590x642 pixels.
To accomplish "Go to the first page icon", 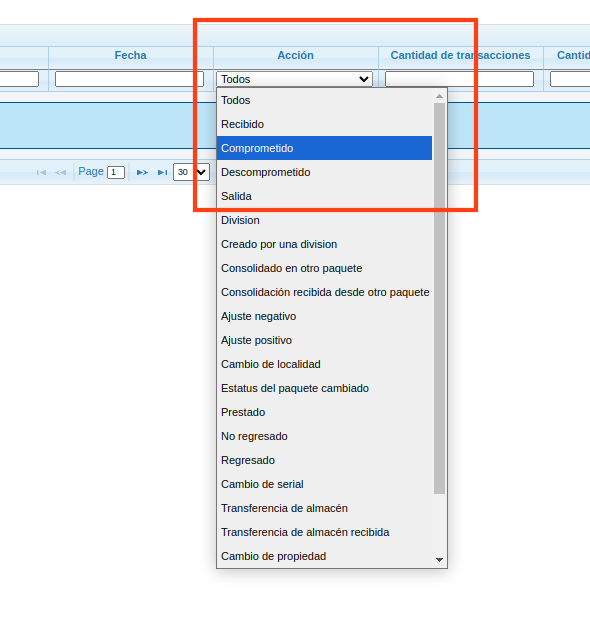I will [41, 172].
